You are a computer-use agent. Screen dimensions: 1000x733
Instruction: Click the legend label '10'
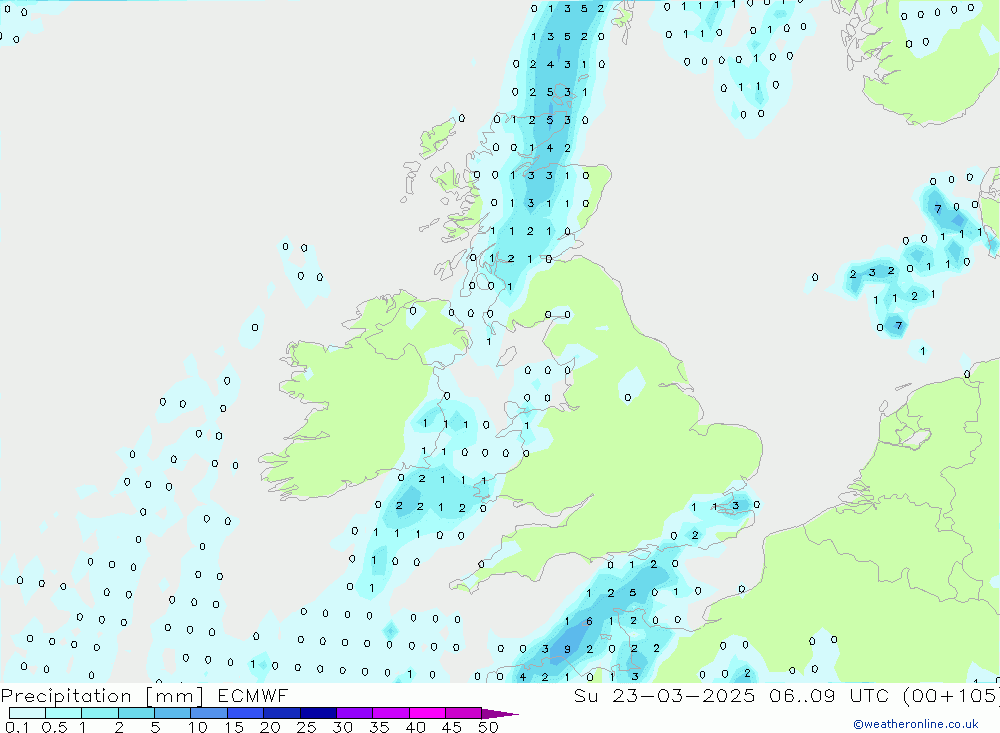click(x=198, y=727)
